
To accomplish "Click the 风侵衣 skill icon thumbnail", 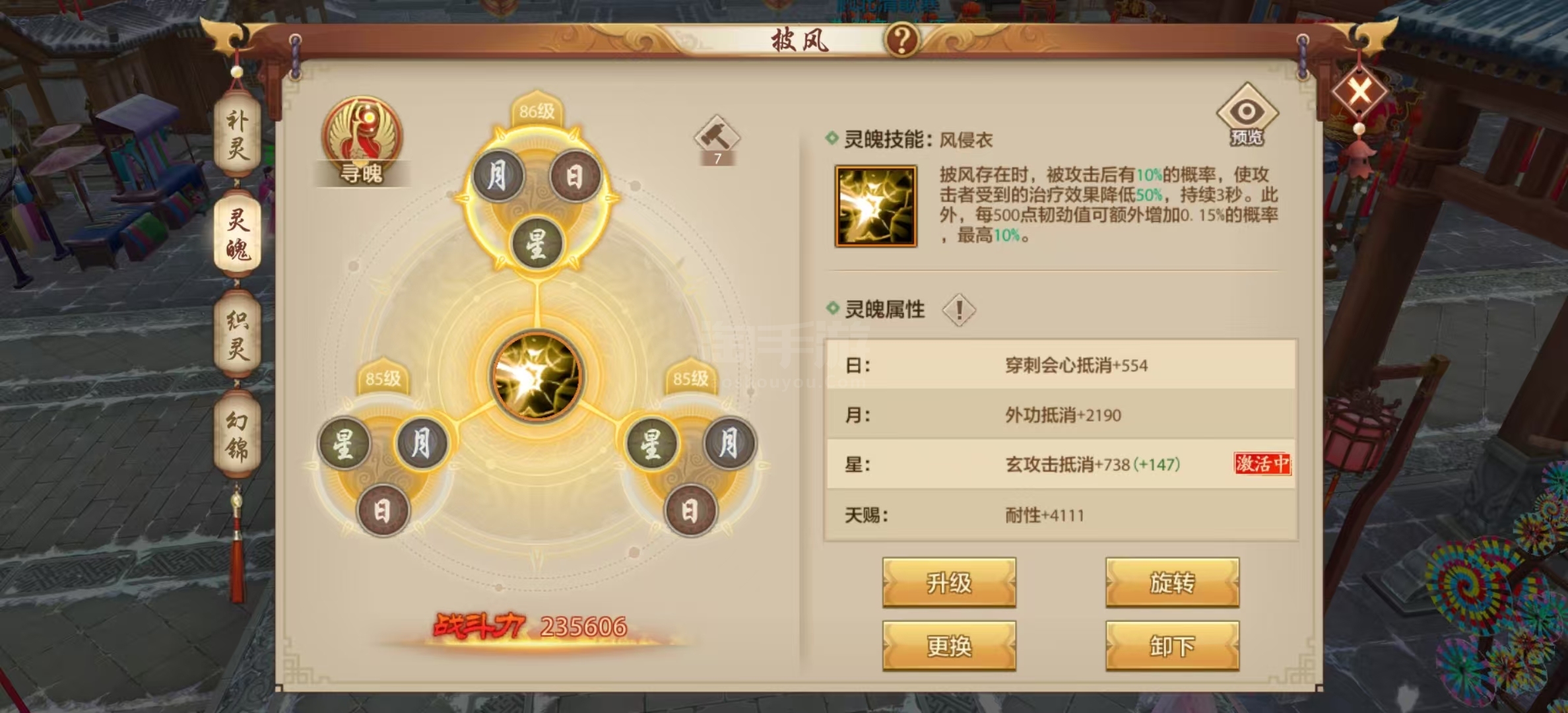I will 876,207.
